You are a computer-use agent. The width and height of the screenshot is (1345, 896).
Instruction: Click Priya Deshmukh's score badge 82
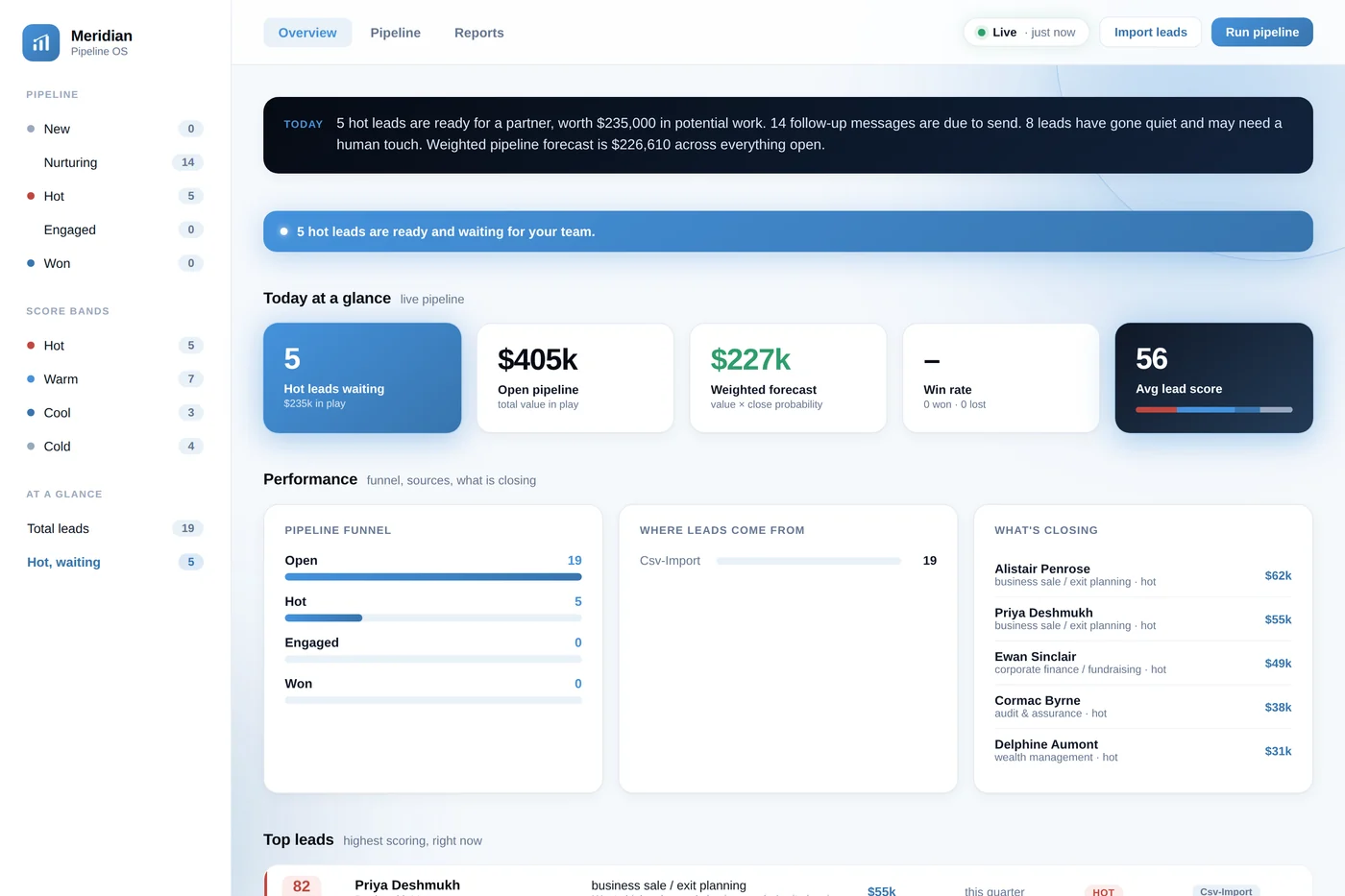[x=302, y=885]
